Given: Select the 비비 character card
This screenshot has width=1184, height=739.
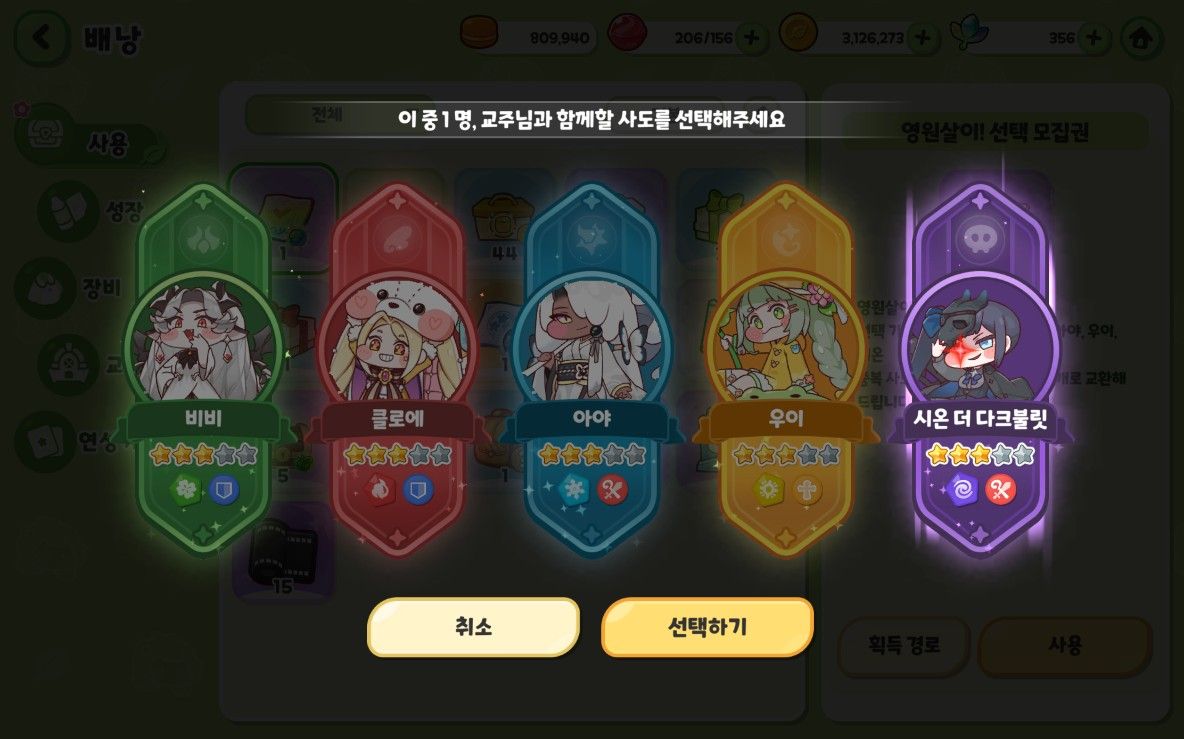Looking at the screenshot, I should coord(204,368).
